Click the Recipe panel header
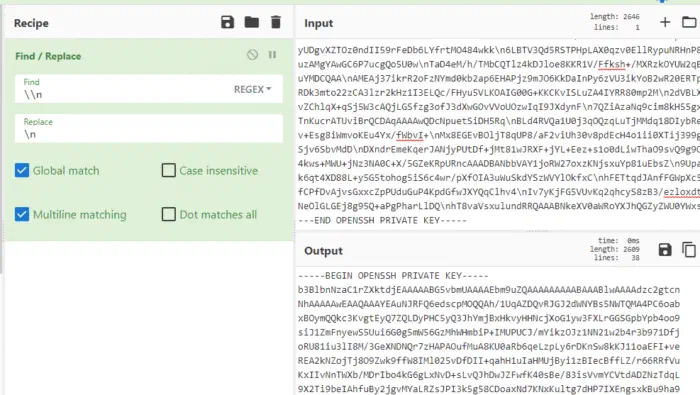700x395 pixels. click(x=31, y=23)
